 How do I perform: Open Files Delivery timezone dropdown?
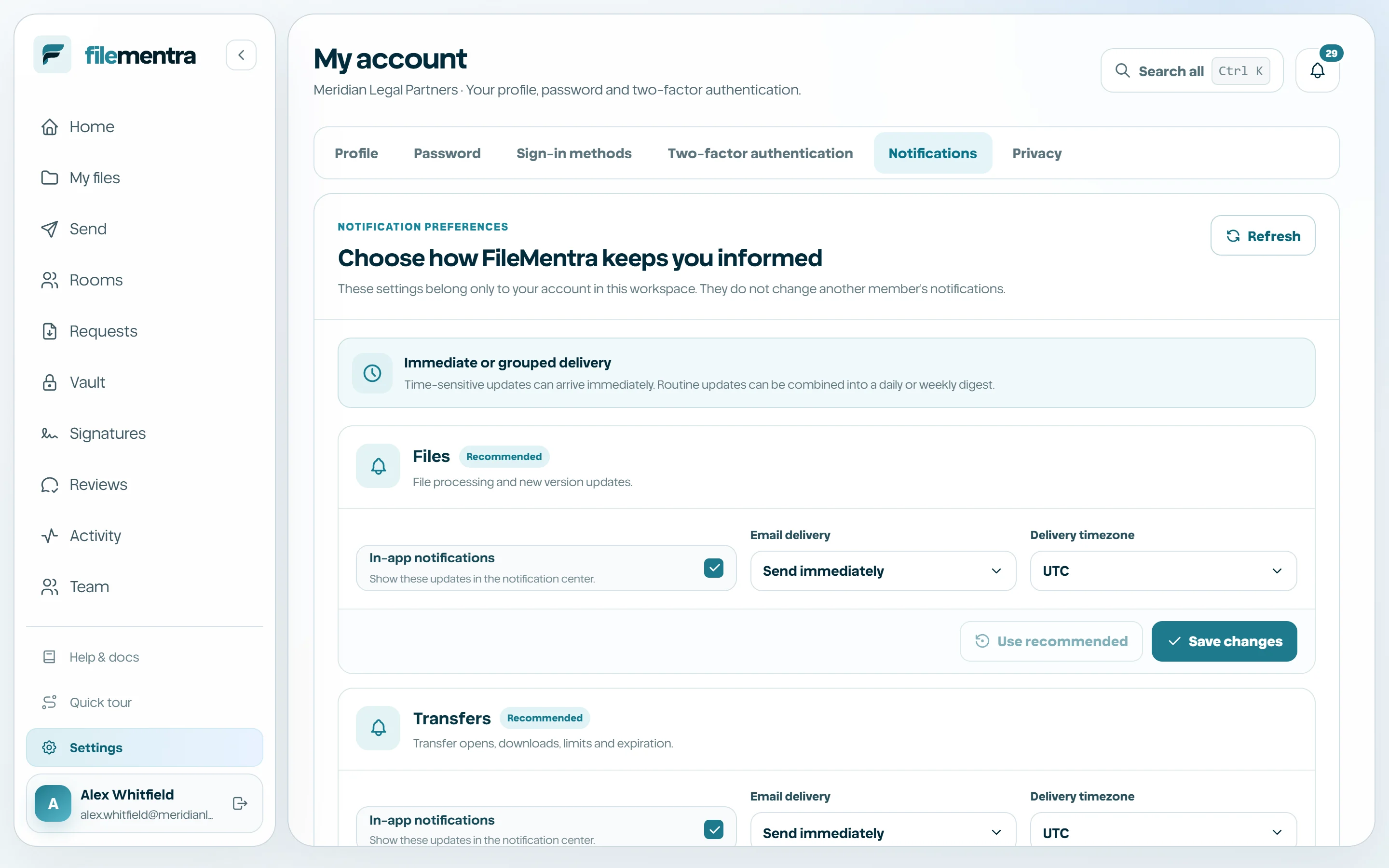tap(1163, 570)
